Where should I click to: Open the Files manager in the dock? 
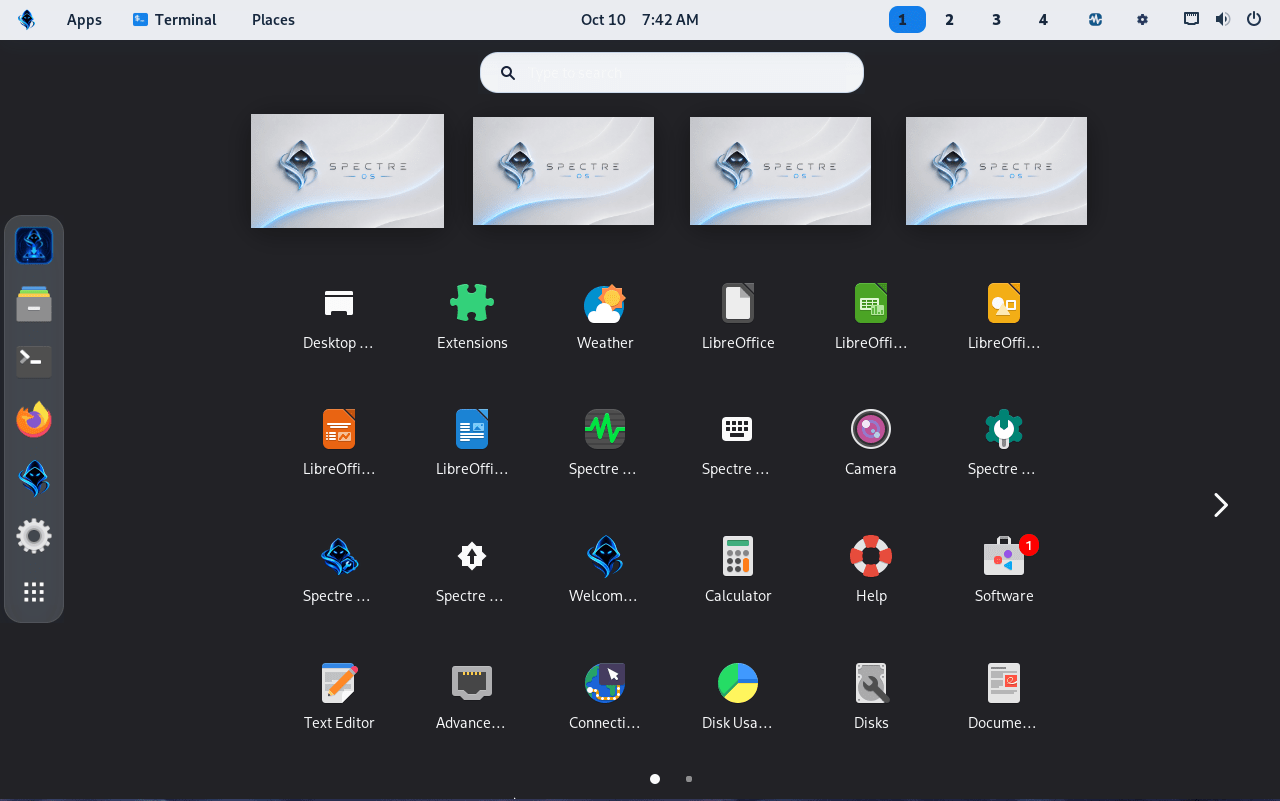click(34, 304)
